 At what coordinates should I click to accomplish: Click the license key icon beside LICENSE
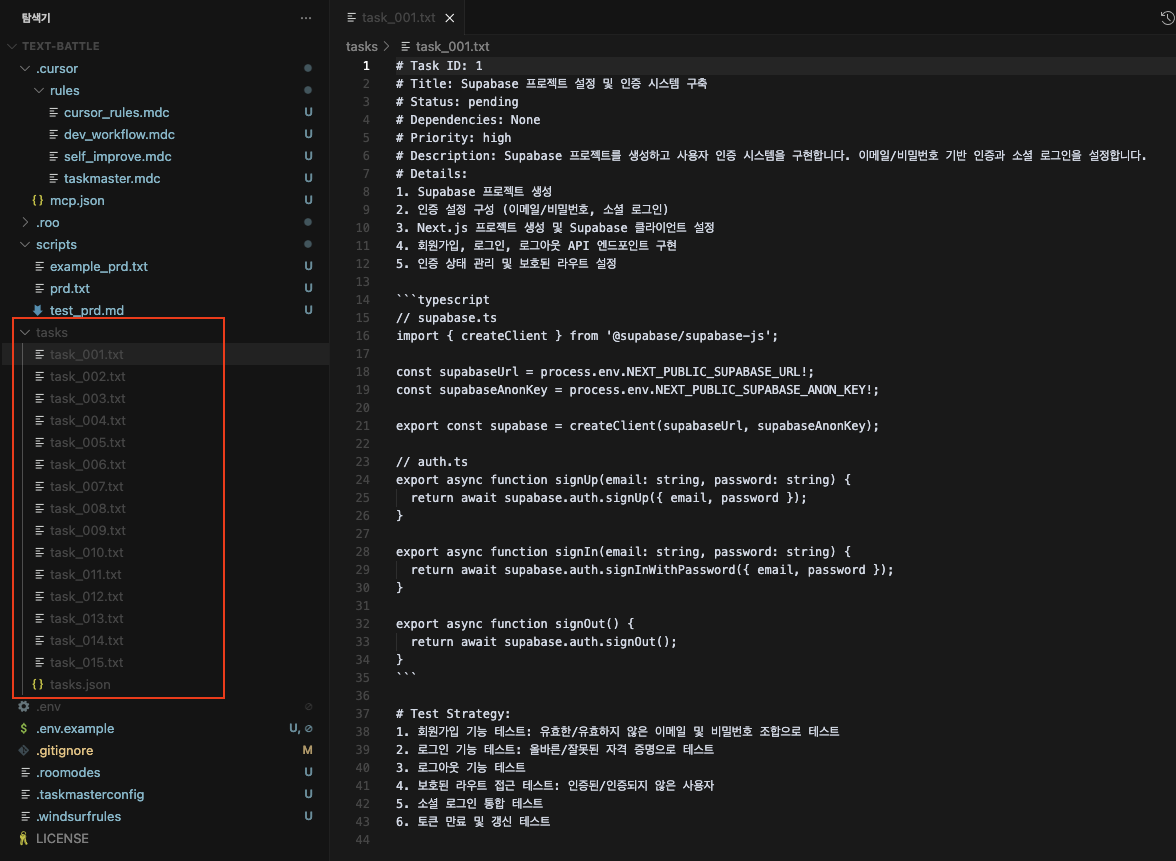24,838
